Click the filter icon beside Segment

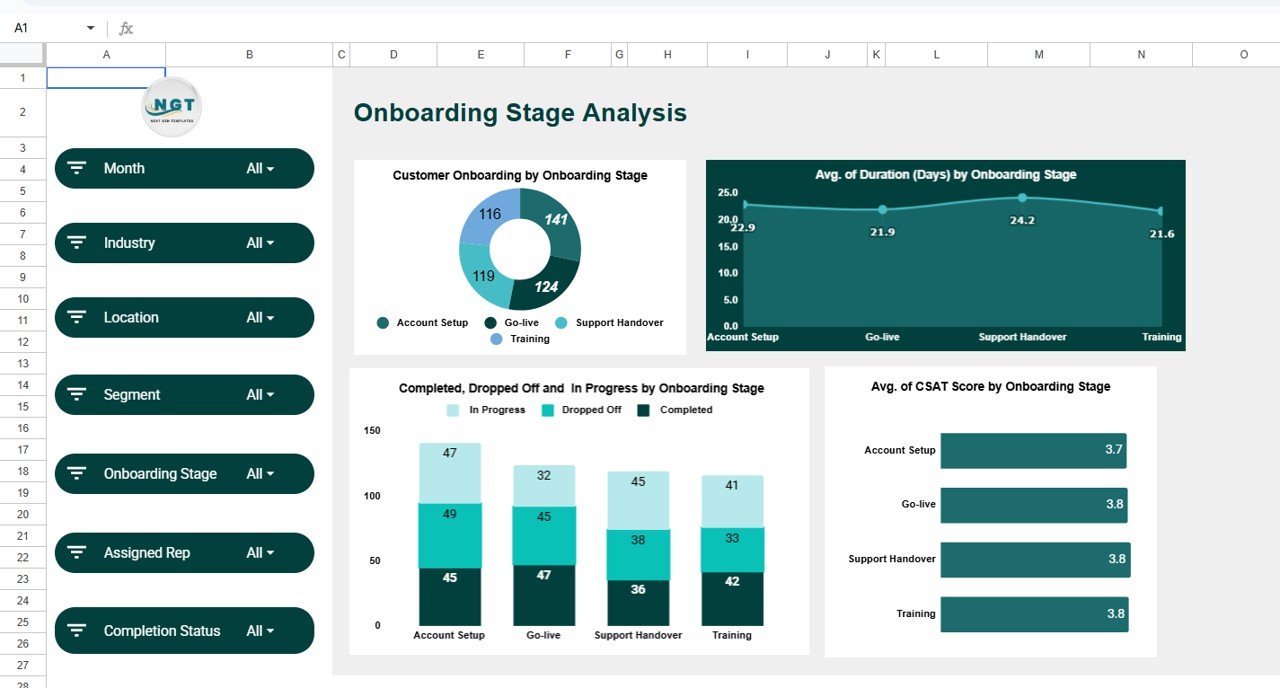coord(76,394)
